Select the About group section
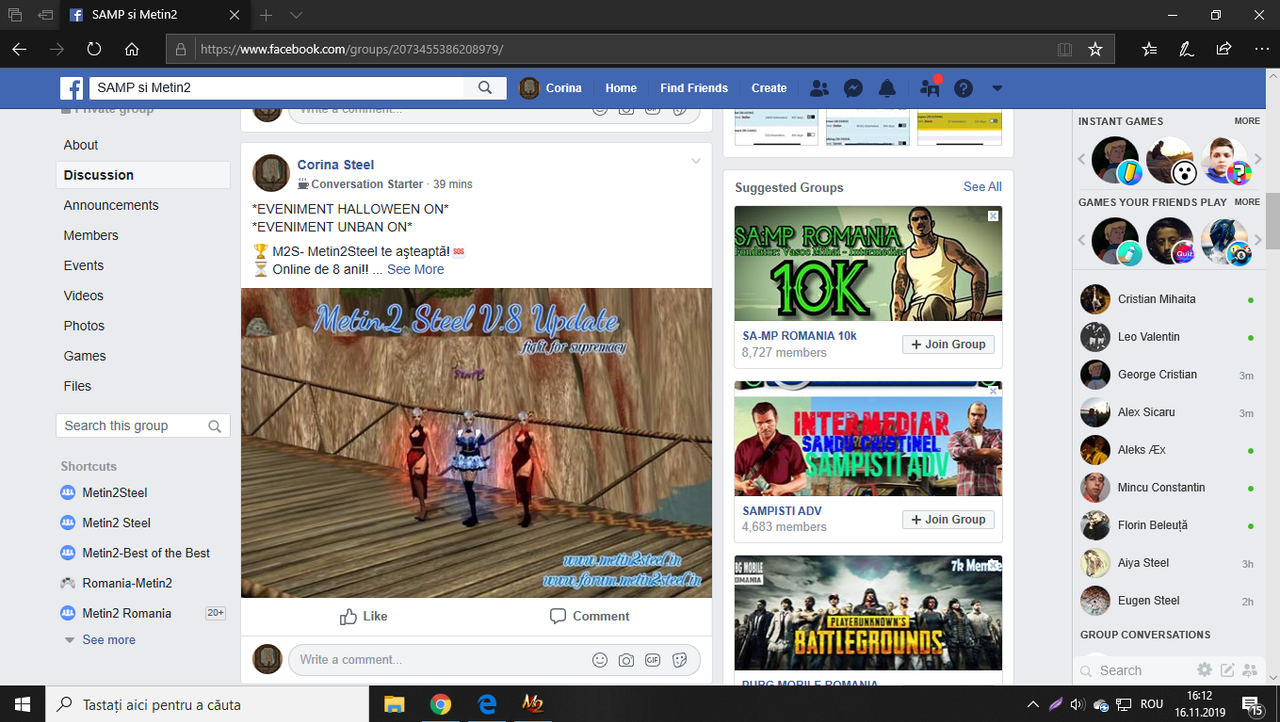The image size is (1280, 722). [x=81, y=145]
